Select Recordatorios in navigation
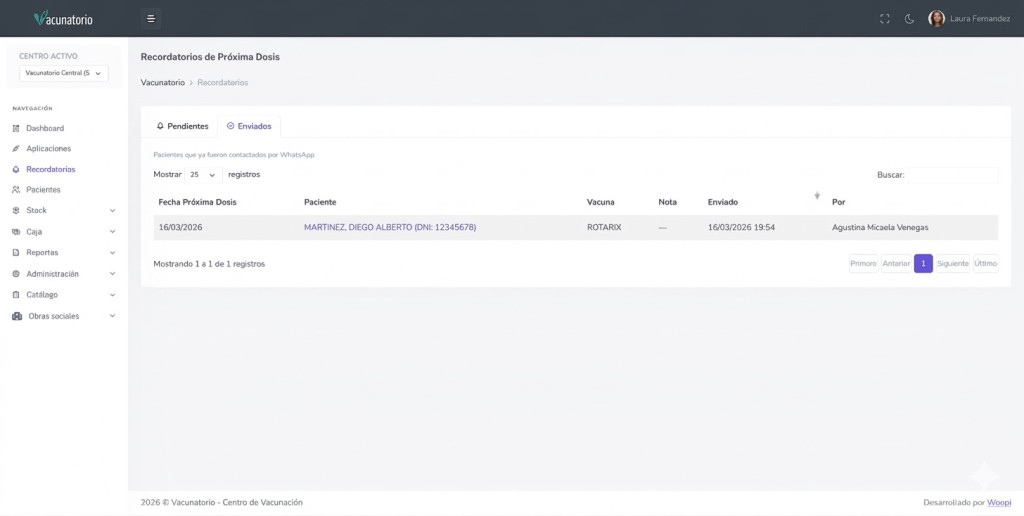Image resolution: width=1024 pixels, height=516 pixels. (50, 169)
